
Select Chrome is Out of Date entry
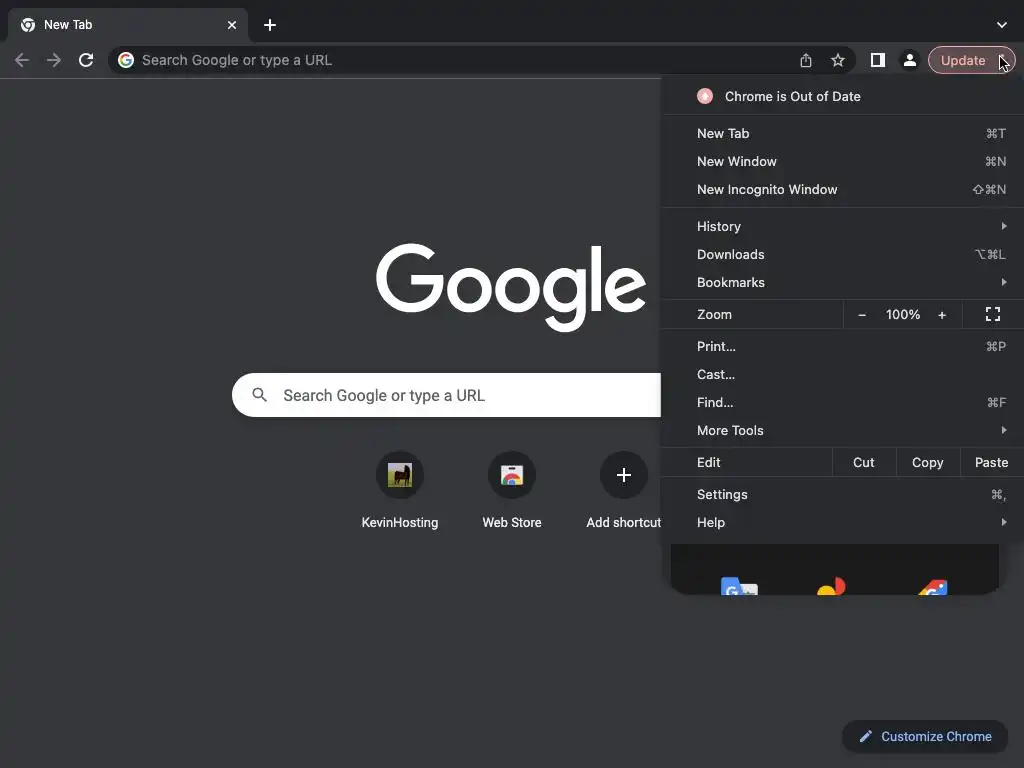click(x=842, y=97)
